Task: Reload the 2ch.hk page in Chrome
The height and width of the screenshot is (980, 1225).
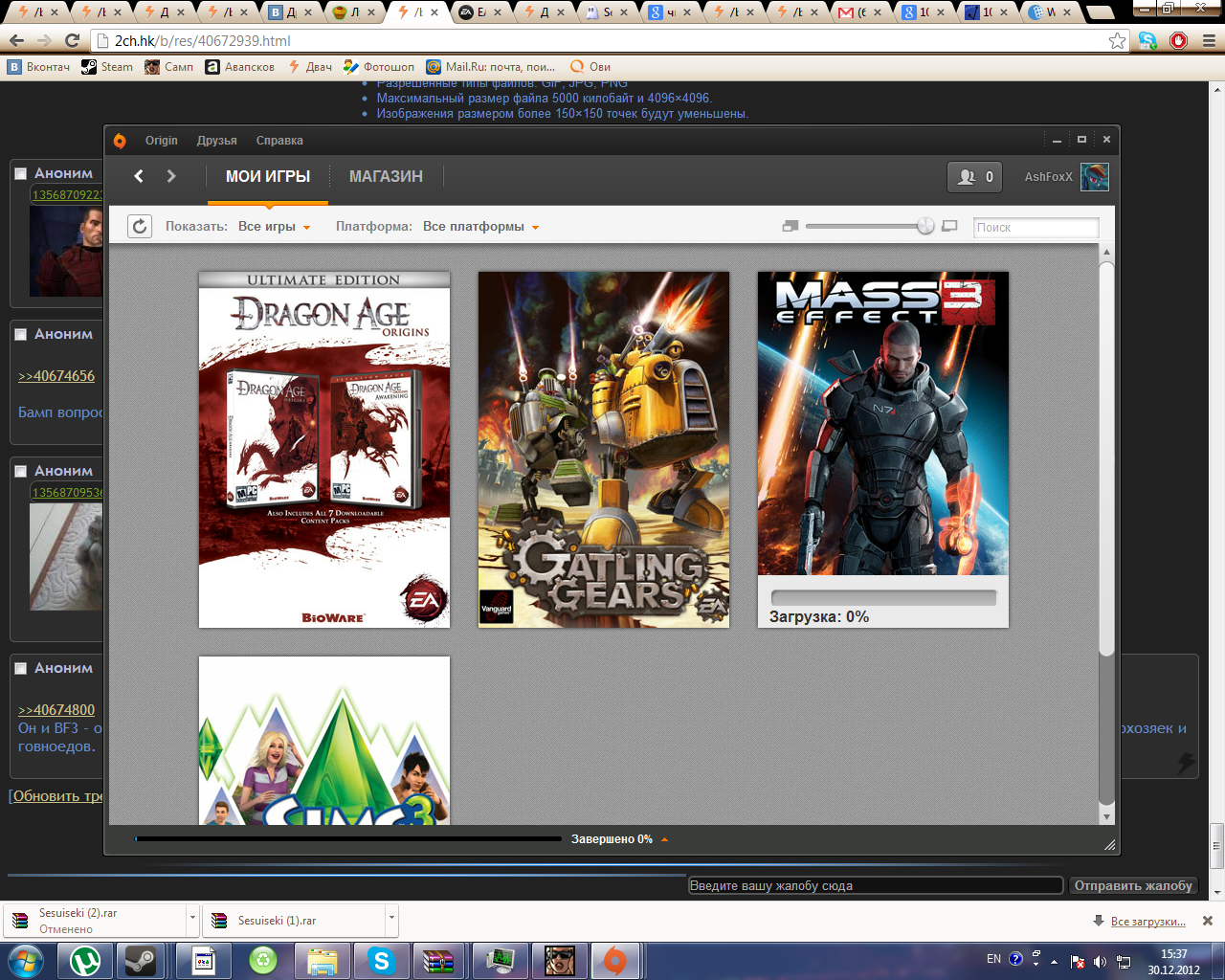Action: 72,40
